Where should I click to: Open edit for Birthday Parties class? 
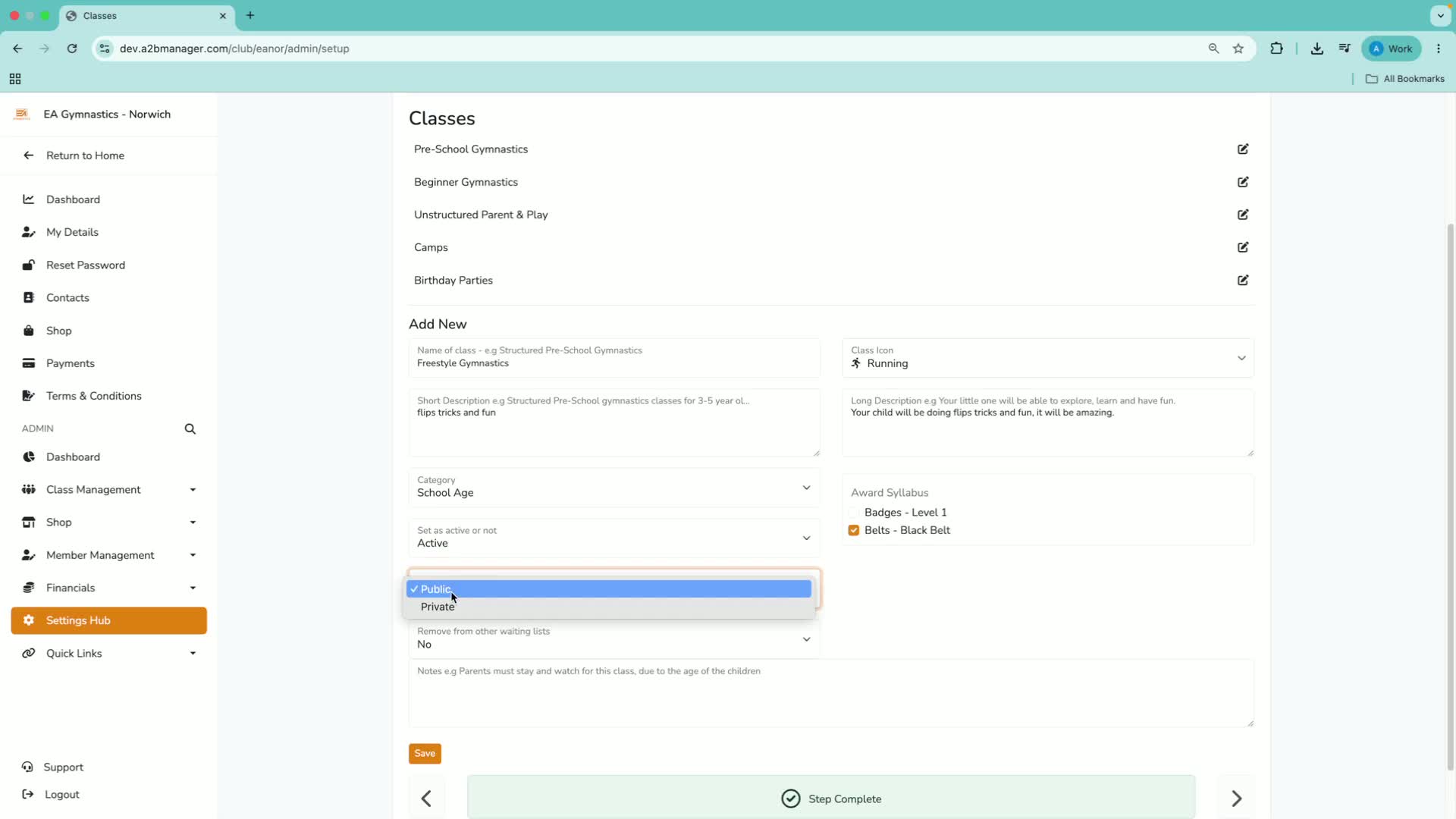click(x=1243, y=281)
